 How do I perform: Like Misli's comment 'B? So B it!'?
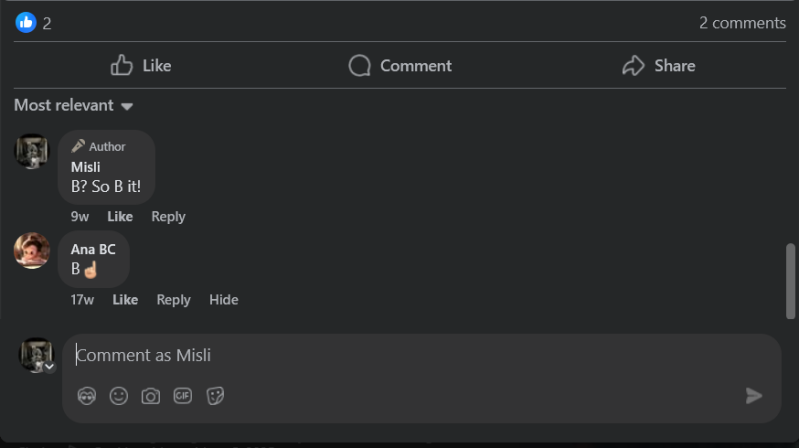[x=120, y=217]
